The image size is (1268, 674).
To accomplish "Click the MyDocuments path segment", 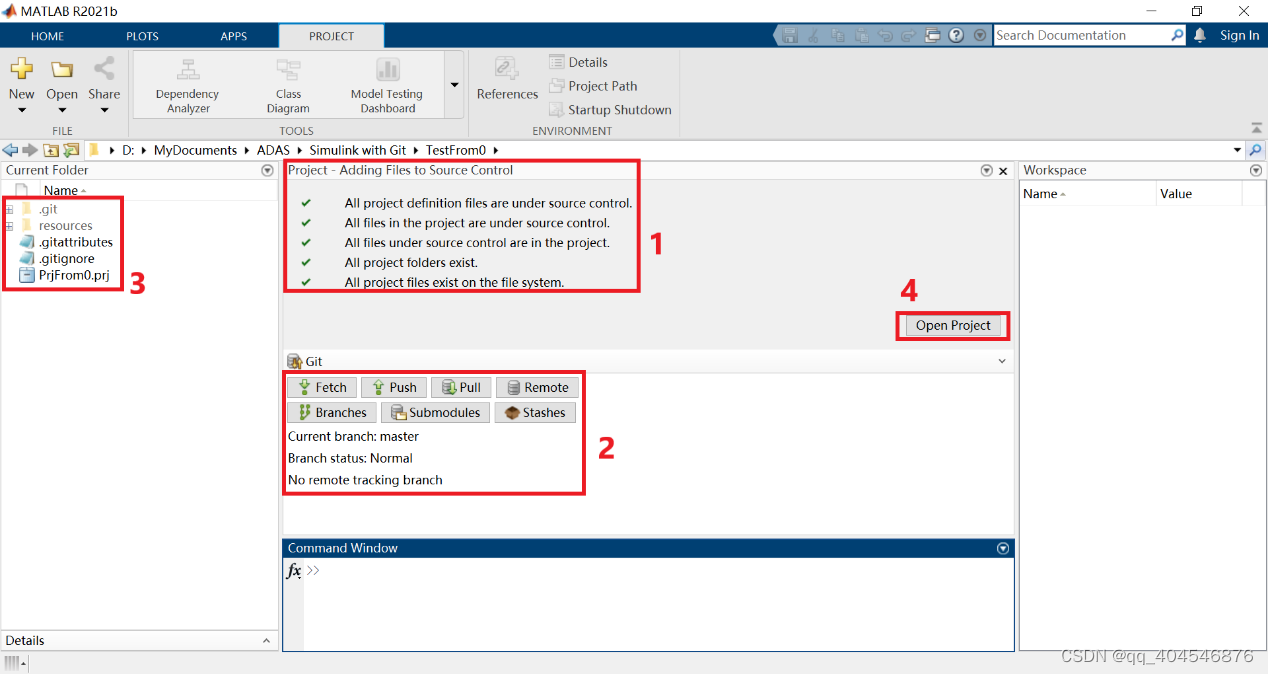I will coord(195,150).
